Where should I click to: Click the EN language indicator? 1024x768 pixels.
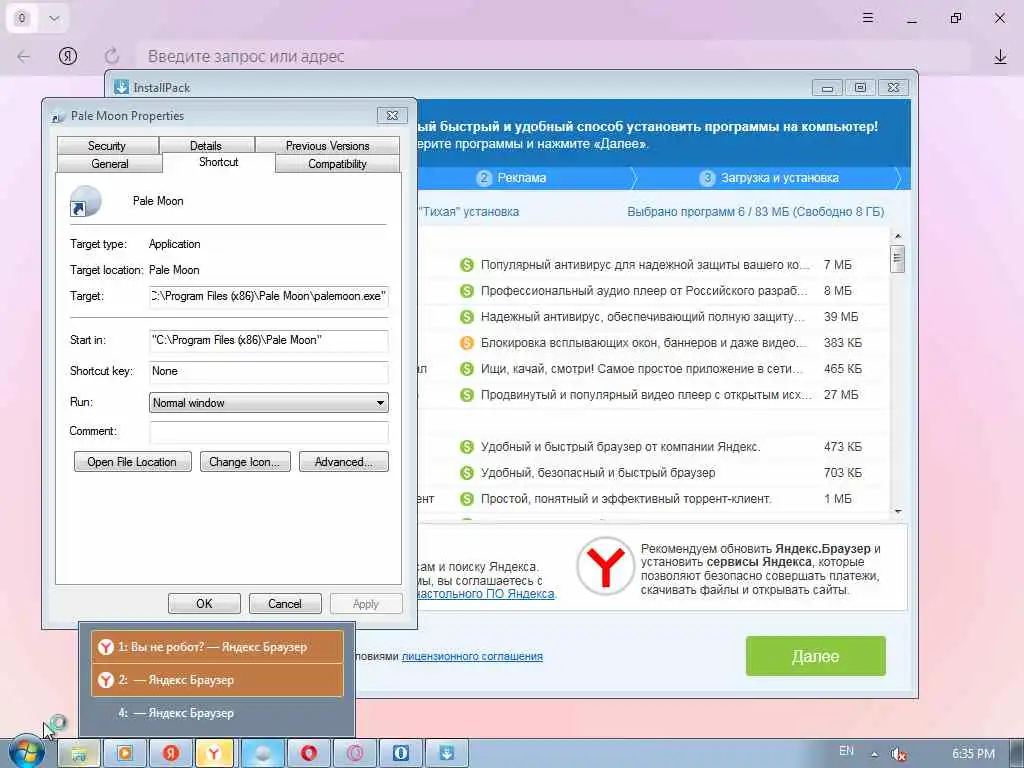(x=846, y=752)
